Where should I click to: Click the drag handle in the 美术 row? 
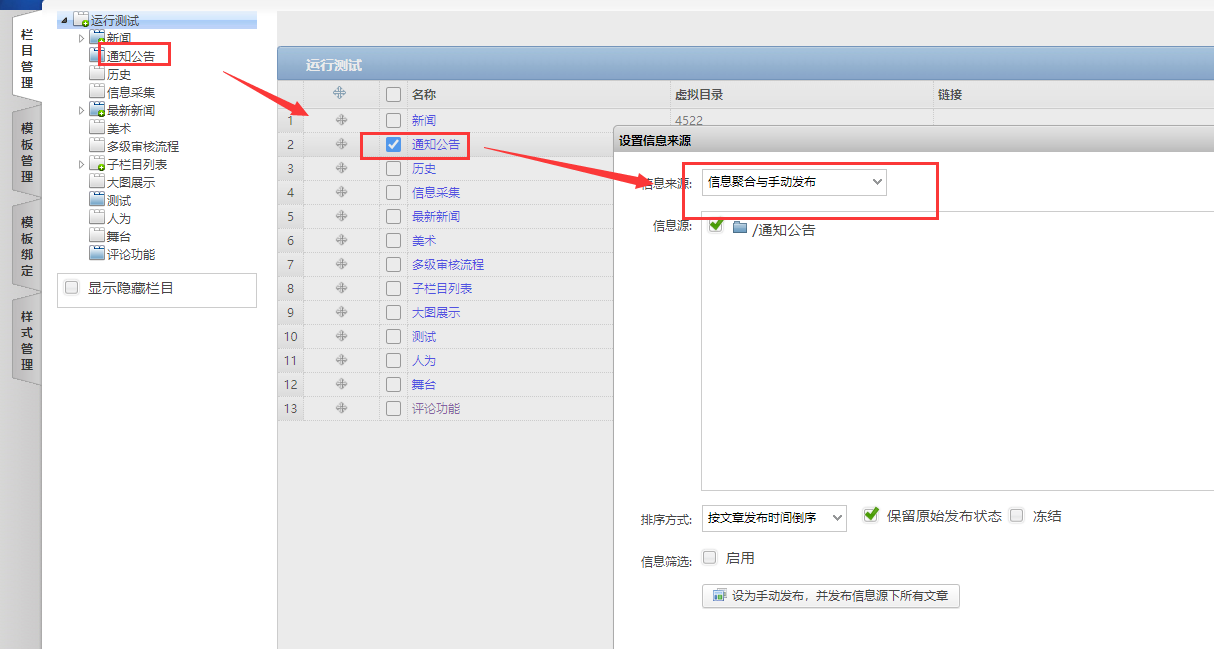(340, 240)
